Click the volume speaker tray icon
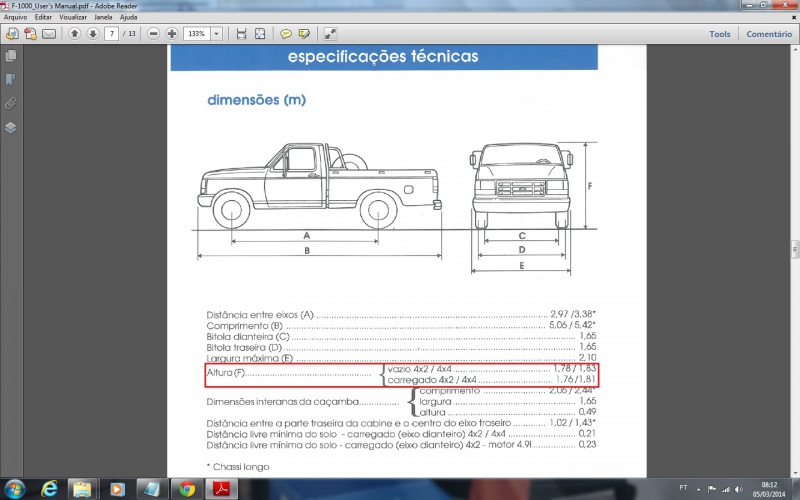Screen dimensions: 800x500 [x=738, y=489]
